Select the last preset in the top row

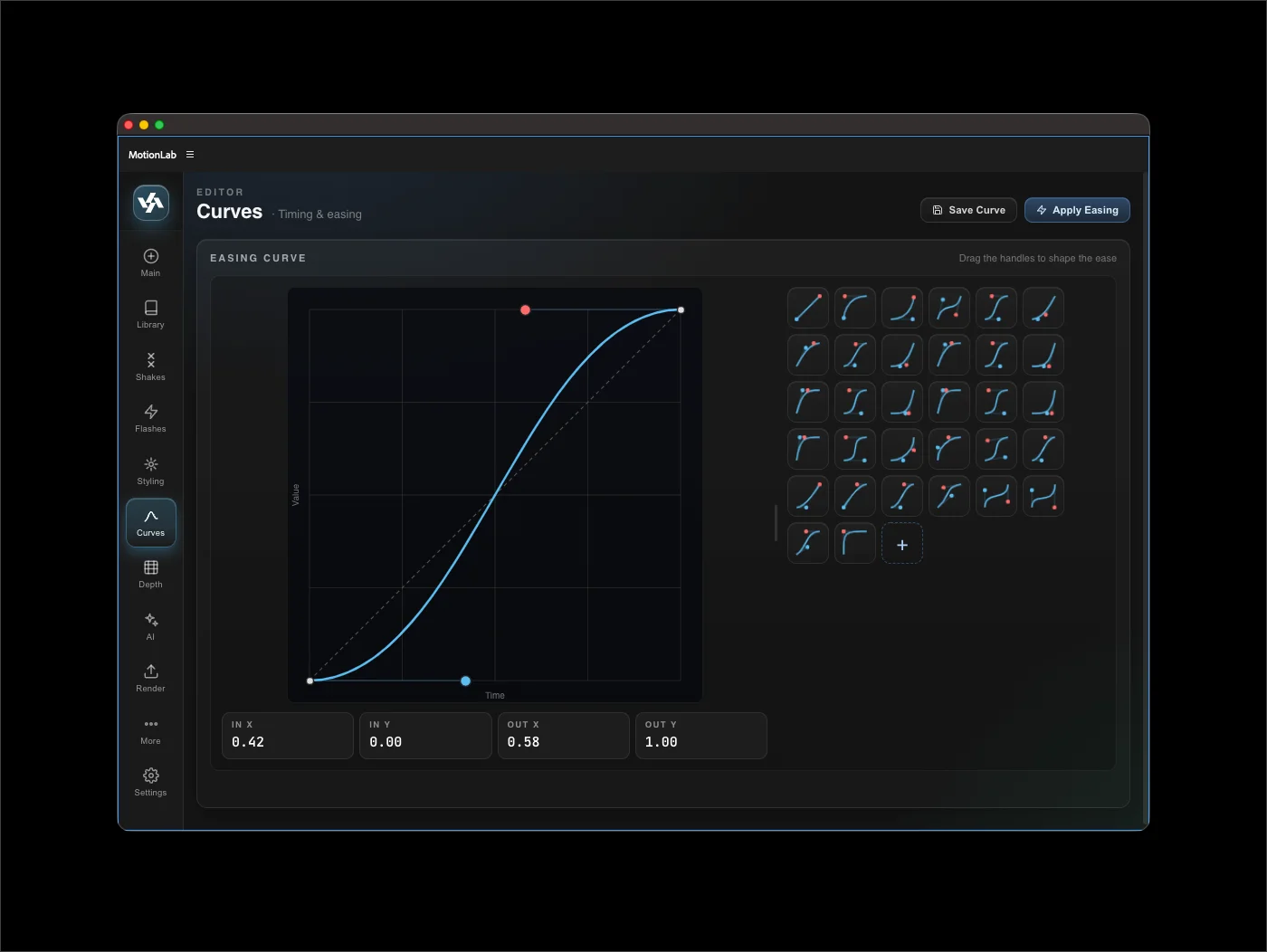pos(1043,308)
